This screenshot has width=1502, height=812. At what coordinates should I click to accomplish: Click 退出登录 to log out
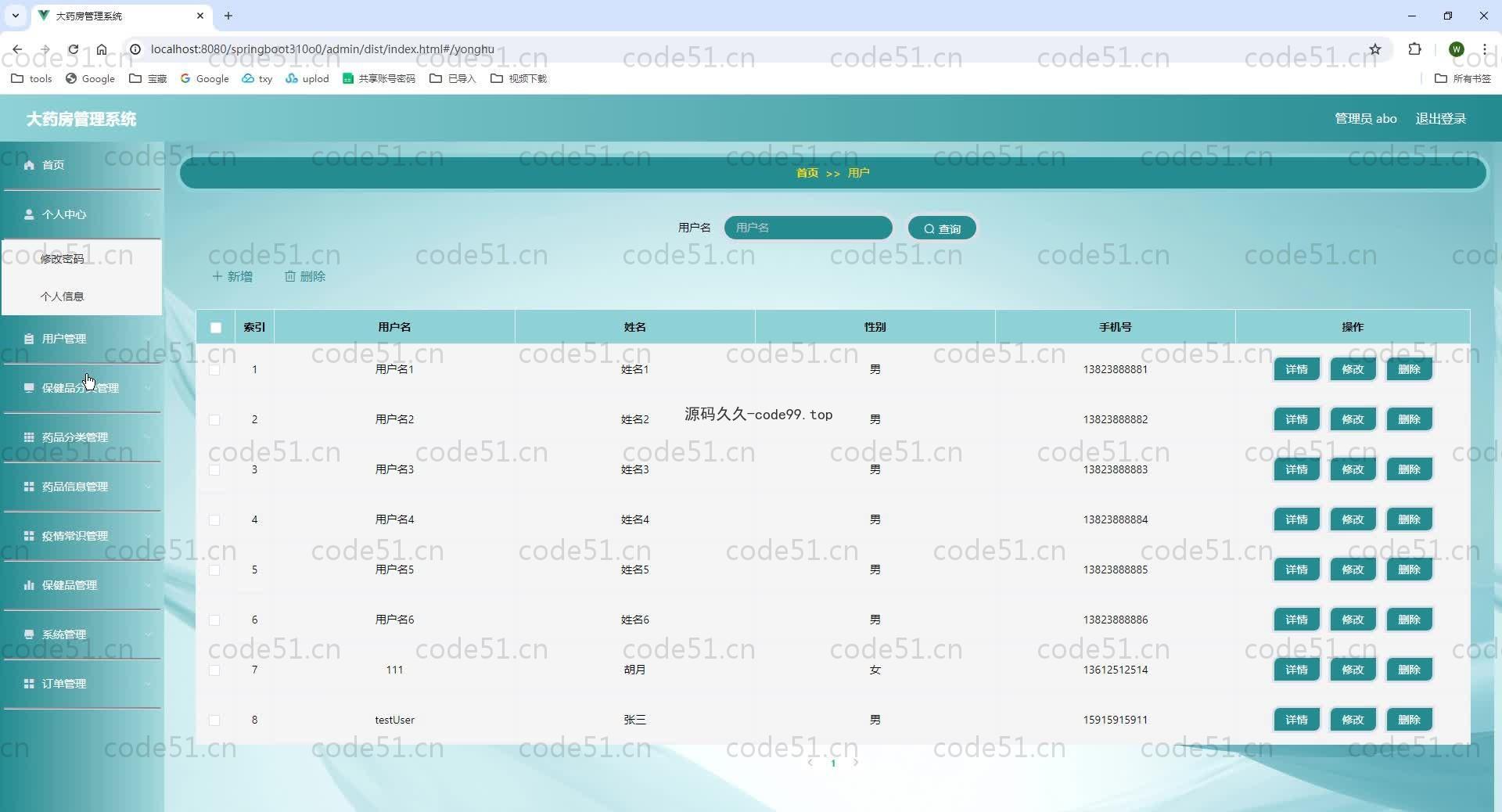1440,119
